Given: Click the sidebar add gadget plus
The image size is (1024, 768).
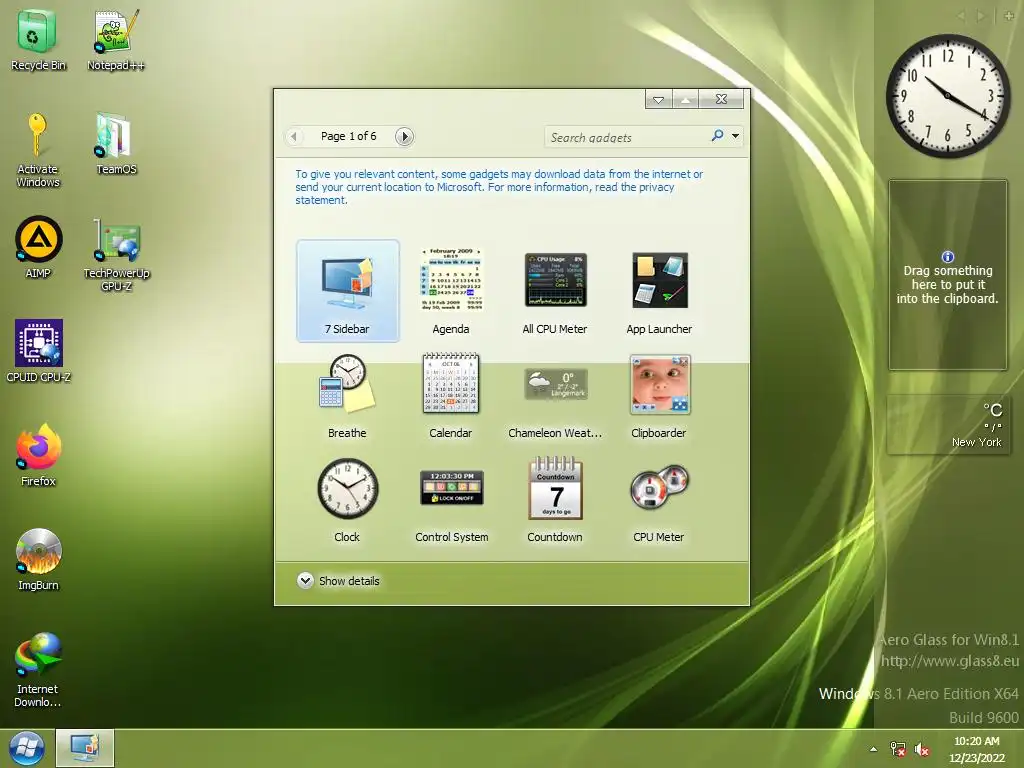Looking at the screenshot, I should click(x=1009, y=16).
